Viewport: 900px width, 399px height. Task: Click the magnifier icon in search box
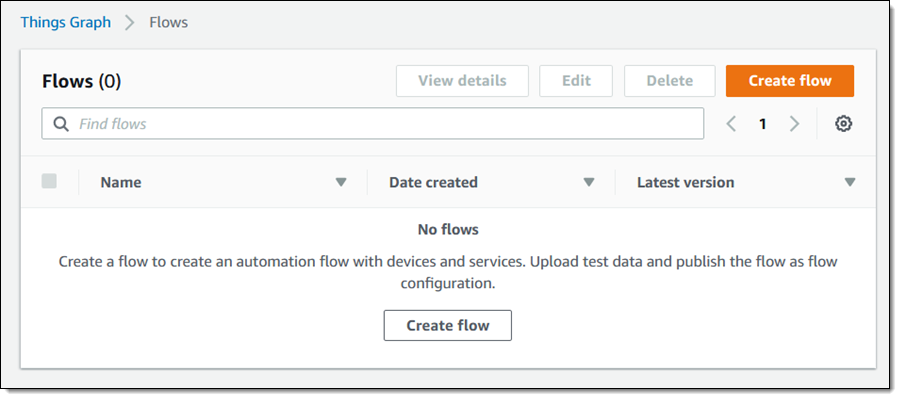click(x=61, y=123)
